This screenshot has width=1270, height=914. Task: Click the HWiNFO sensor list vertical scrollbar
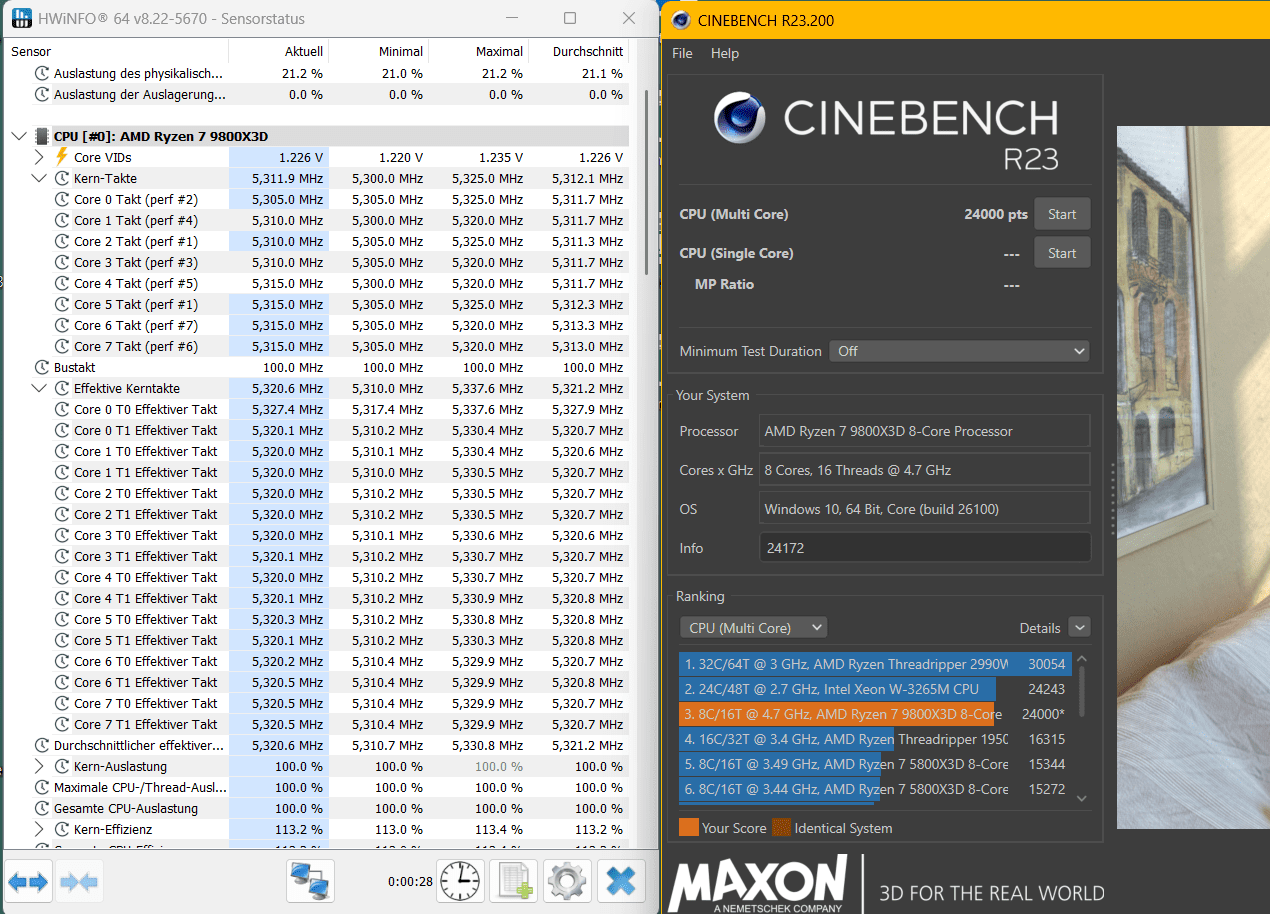tap(646, 180)
